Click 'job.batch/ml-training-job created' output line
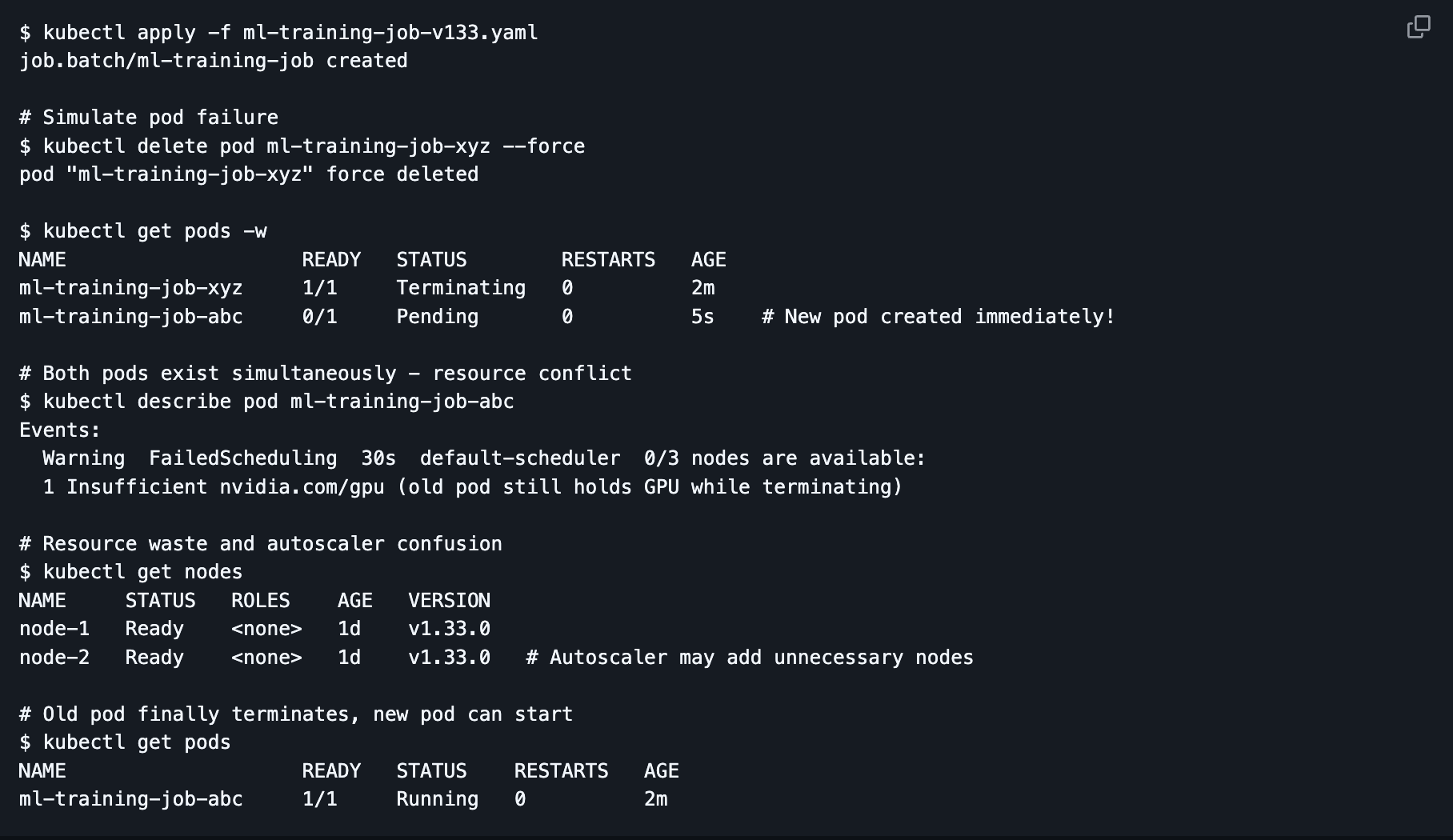This screenshot has height=840, width=1453. pyautogui.click(x=214, y=61)
